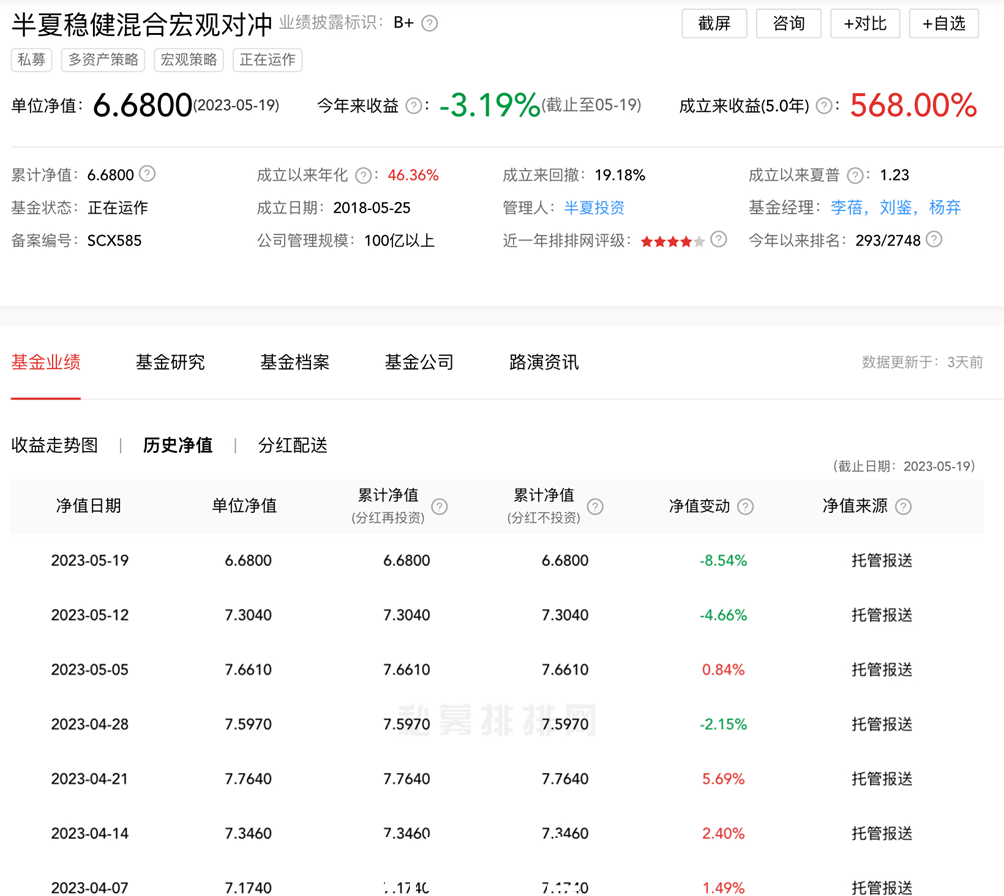Switch to 基金业绩 tab
Screen dimensions: 1004x896
point(45,362)
